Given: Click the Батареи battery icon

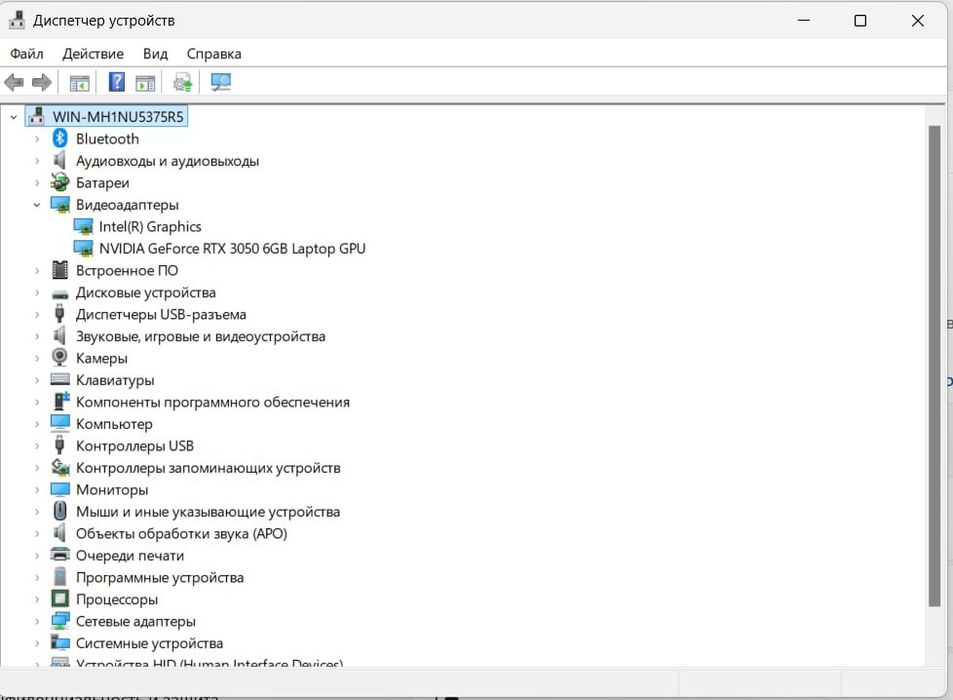Looking at the screenshot, I should 60,182.
